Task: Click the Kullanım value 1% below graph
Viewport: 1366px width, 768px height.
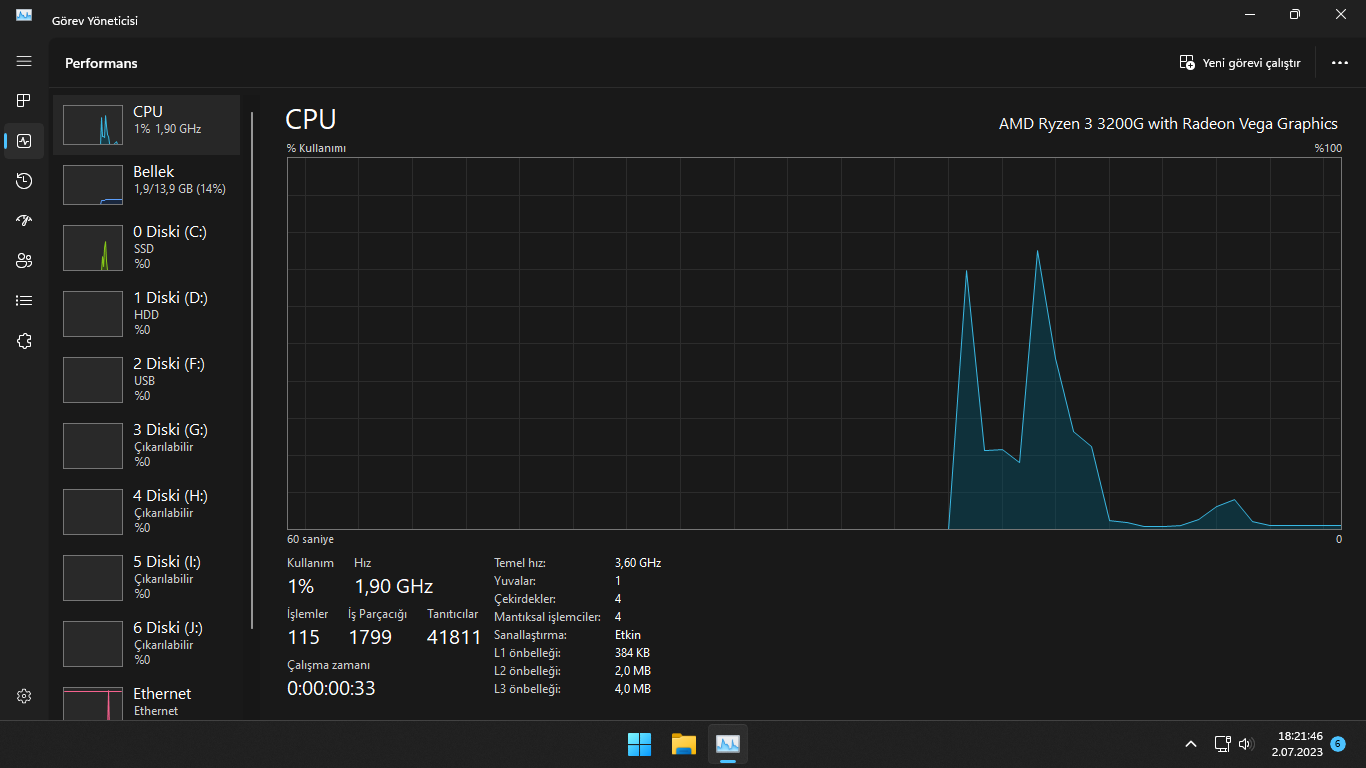Action: click(x=301, y=586)
